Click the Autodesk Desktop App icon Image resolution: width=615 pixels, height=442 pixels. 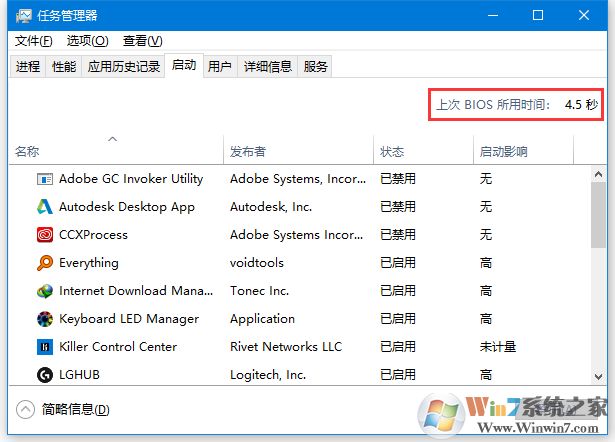(45, 207)
